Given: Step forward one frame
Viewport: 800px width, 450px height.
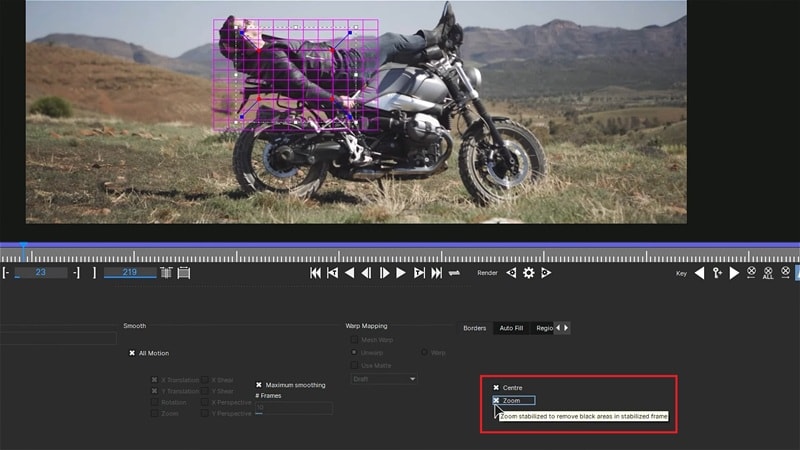Looking at the screenshot, I should (384, 273).
